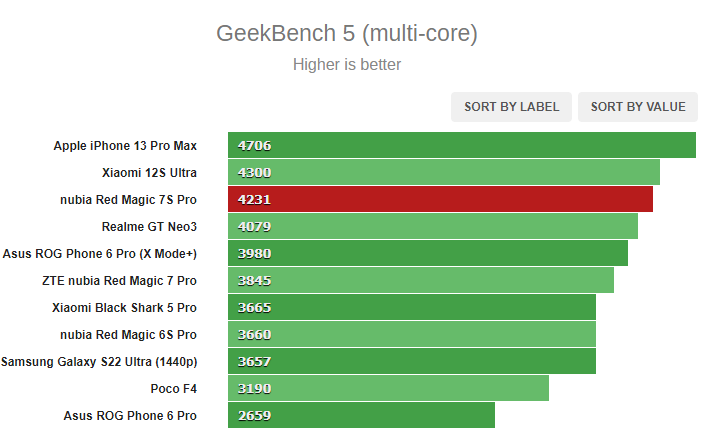Select the ZTE nubia Red Magic 7 Pro bar
This screenshot has width=702, height=429.
pyautogui.click(x=421, y=280)
